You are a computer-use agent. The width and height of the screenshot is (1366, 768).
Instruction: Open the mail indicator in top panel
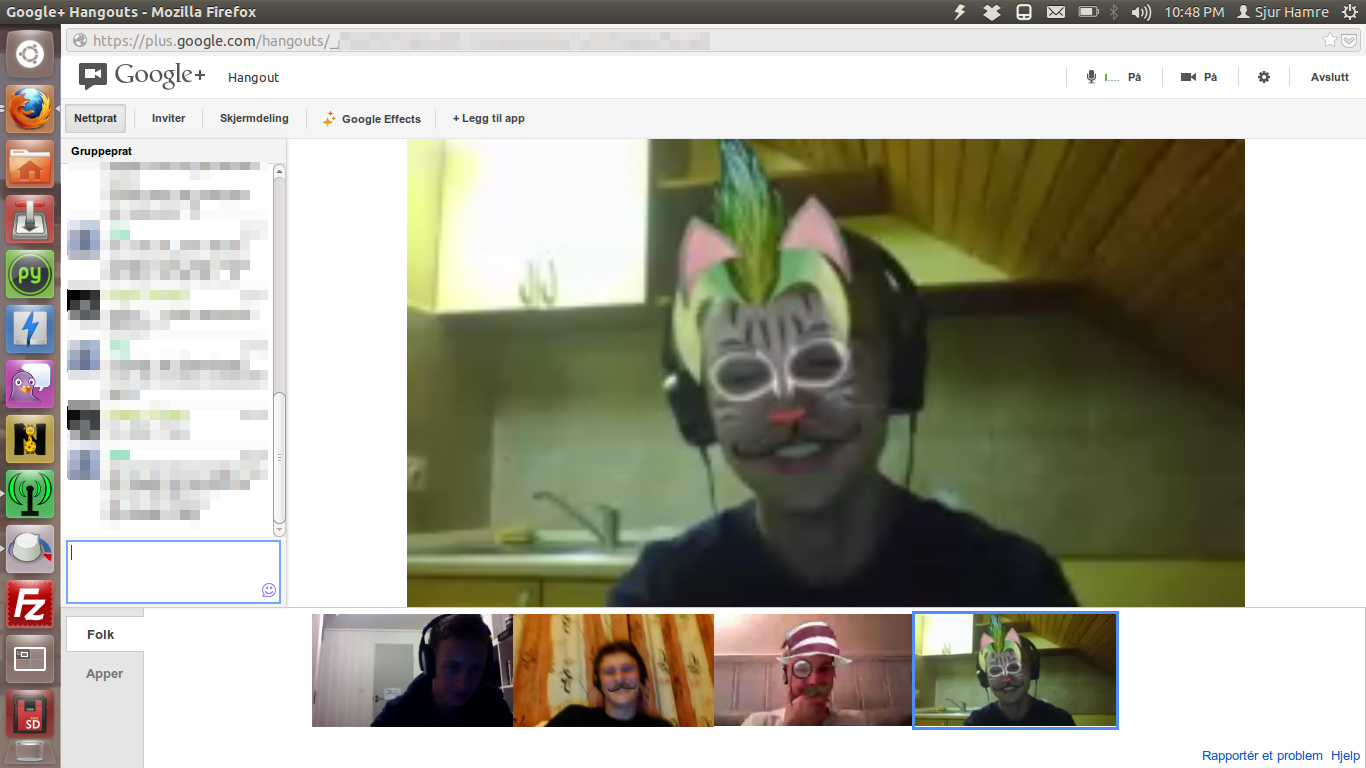coord(1055,12)
